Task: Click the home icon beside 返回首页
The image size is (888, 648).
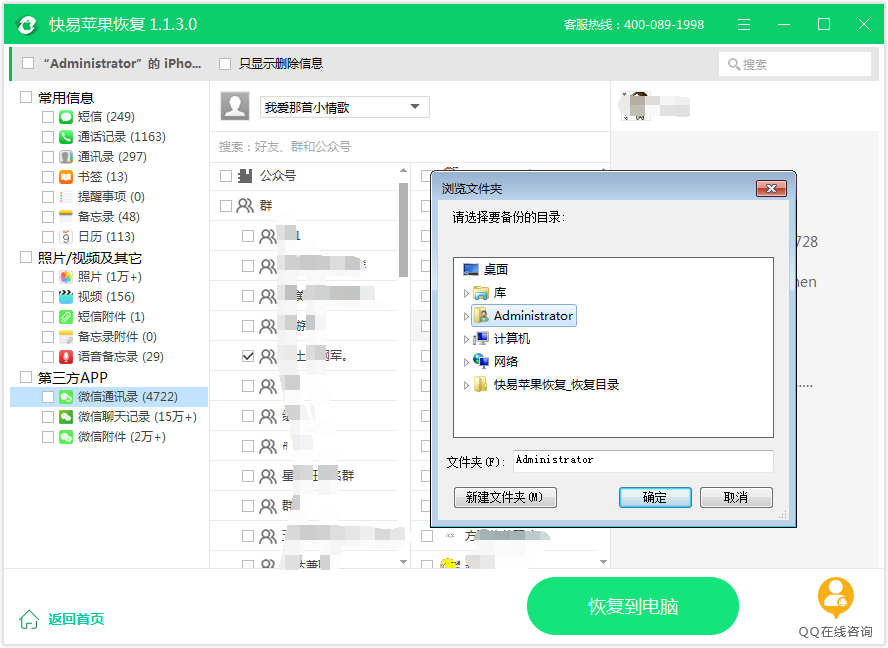Action: click(x=29, y=619)
